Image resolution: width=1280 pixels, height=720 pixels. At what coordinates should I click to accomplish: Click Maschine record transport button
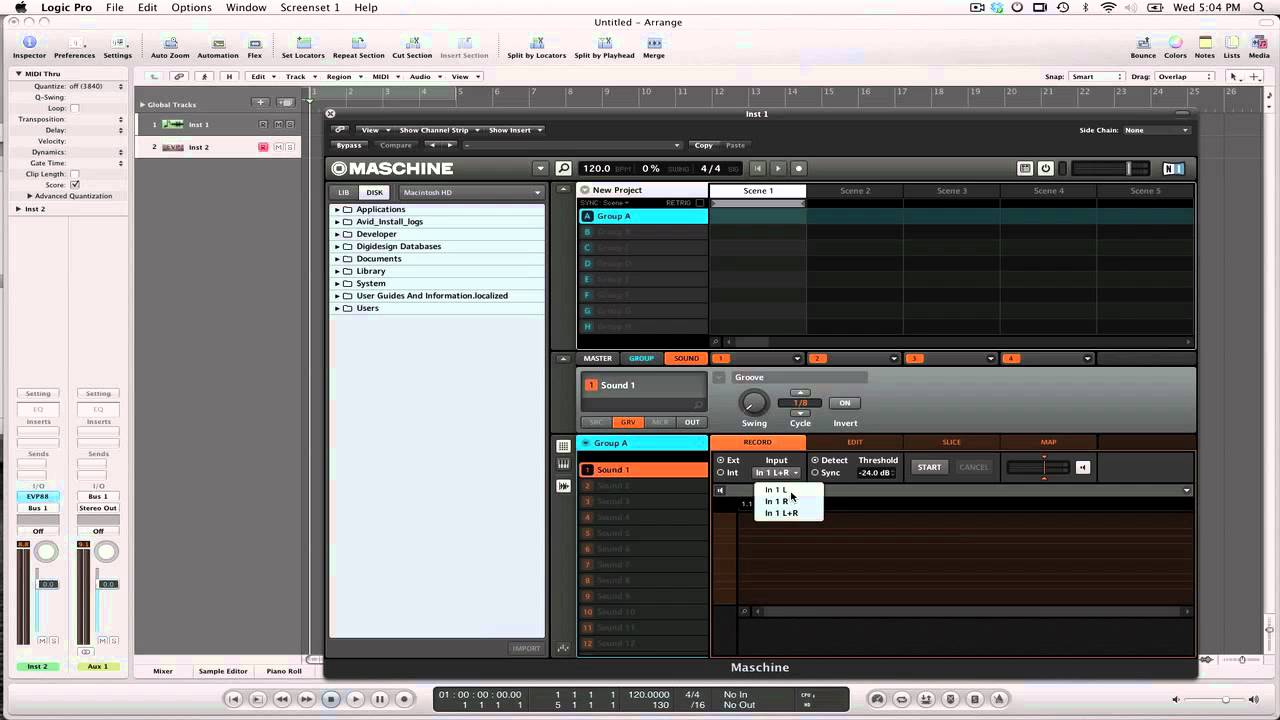pyautogui.click(x=798, y=169)
